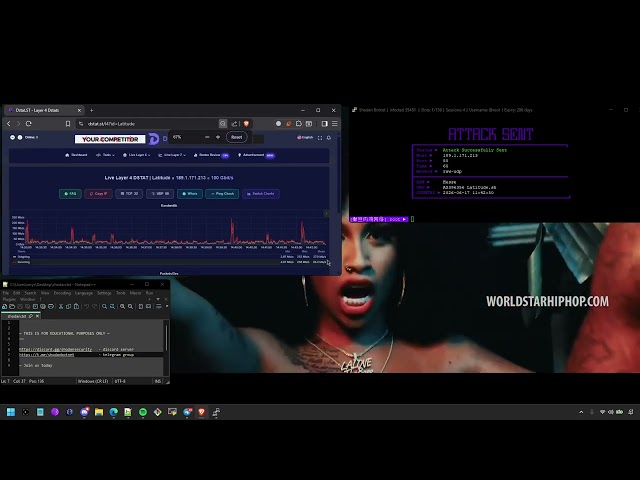Click the Copy IP button
Screen dimensions: 640x480
tap(98, 194)
